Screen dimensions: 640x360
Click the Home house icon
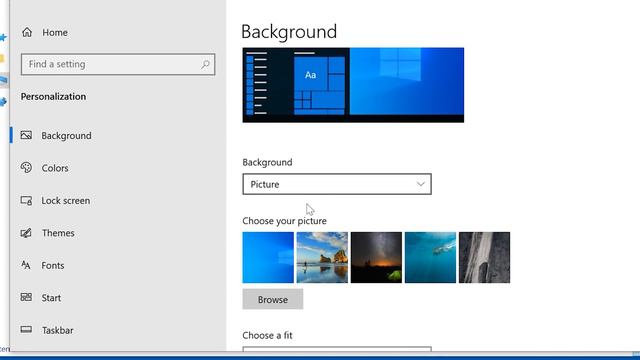[27, 32]
